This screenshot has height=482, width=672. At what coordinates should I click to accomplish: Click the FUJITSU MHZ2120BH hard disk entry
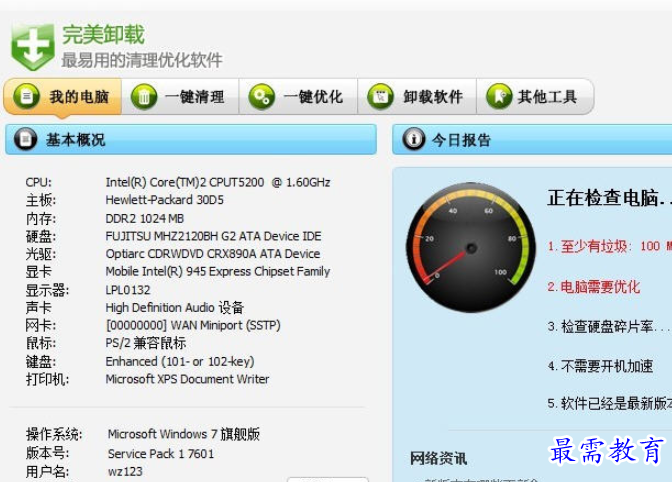pos(213,237)
